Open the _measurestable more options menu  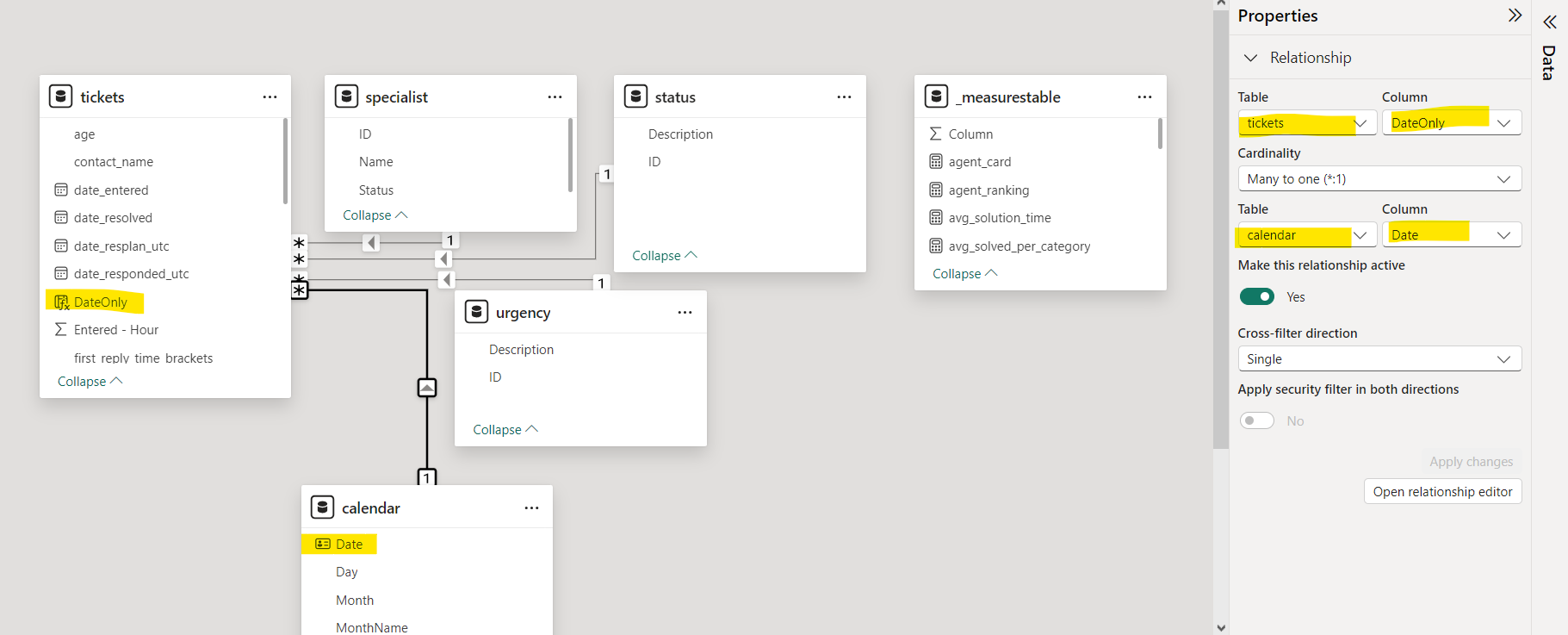pyautogui.click(x=1144, y=97)
